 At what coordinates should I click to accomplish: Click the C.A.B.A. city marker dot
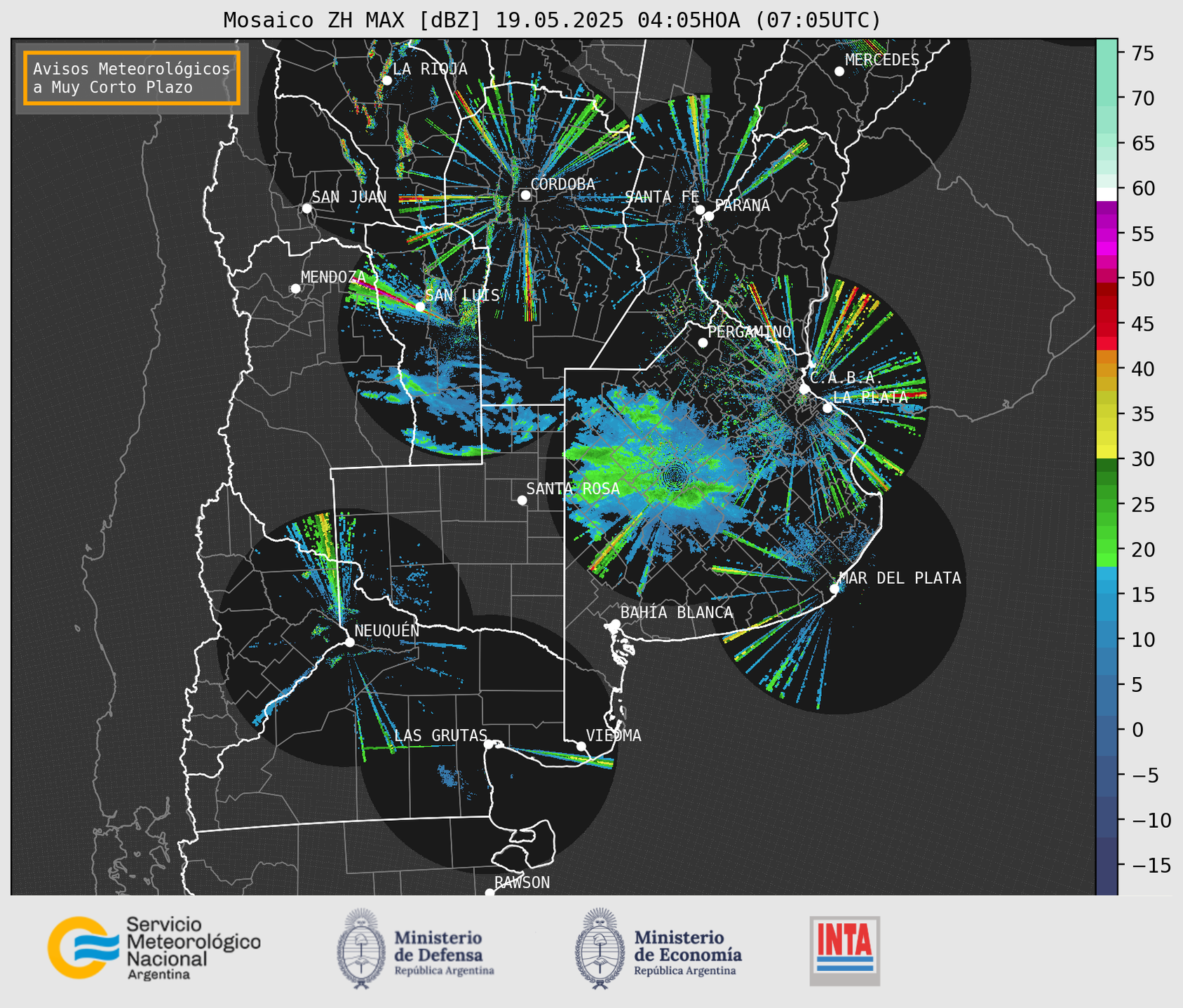tap(805, 389)
